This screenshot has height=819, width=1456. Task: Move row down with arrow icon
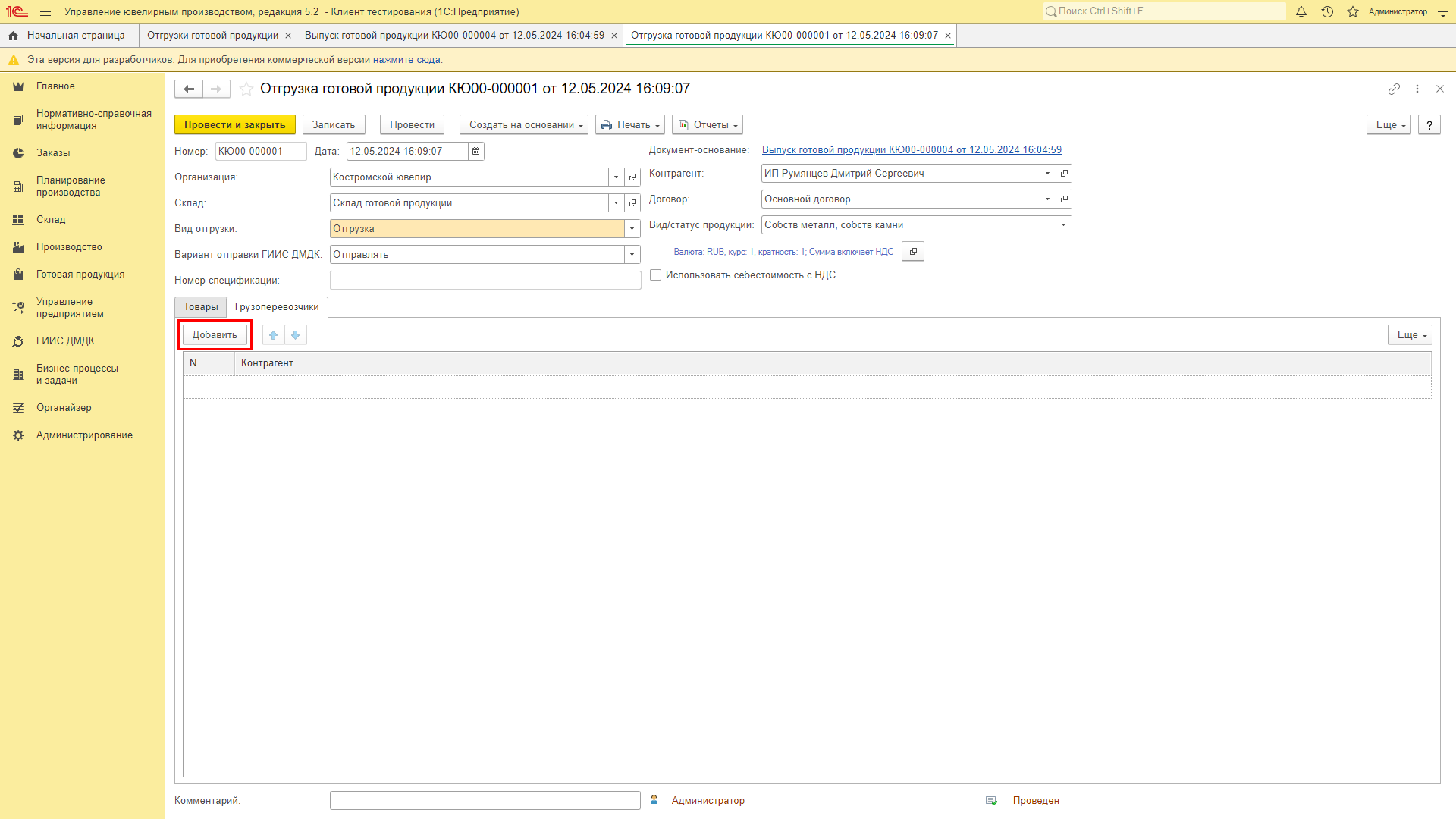coord(296,335)
